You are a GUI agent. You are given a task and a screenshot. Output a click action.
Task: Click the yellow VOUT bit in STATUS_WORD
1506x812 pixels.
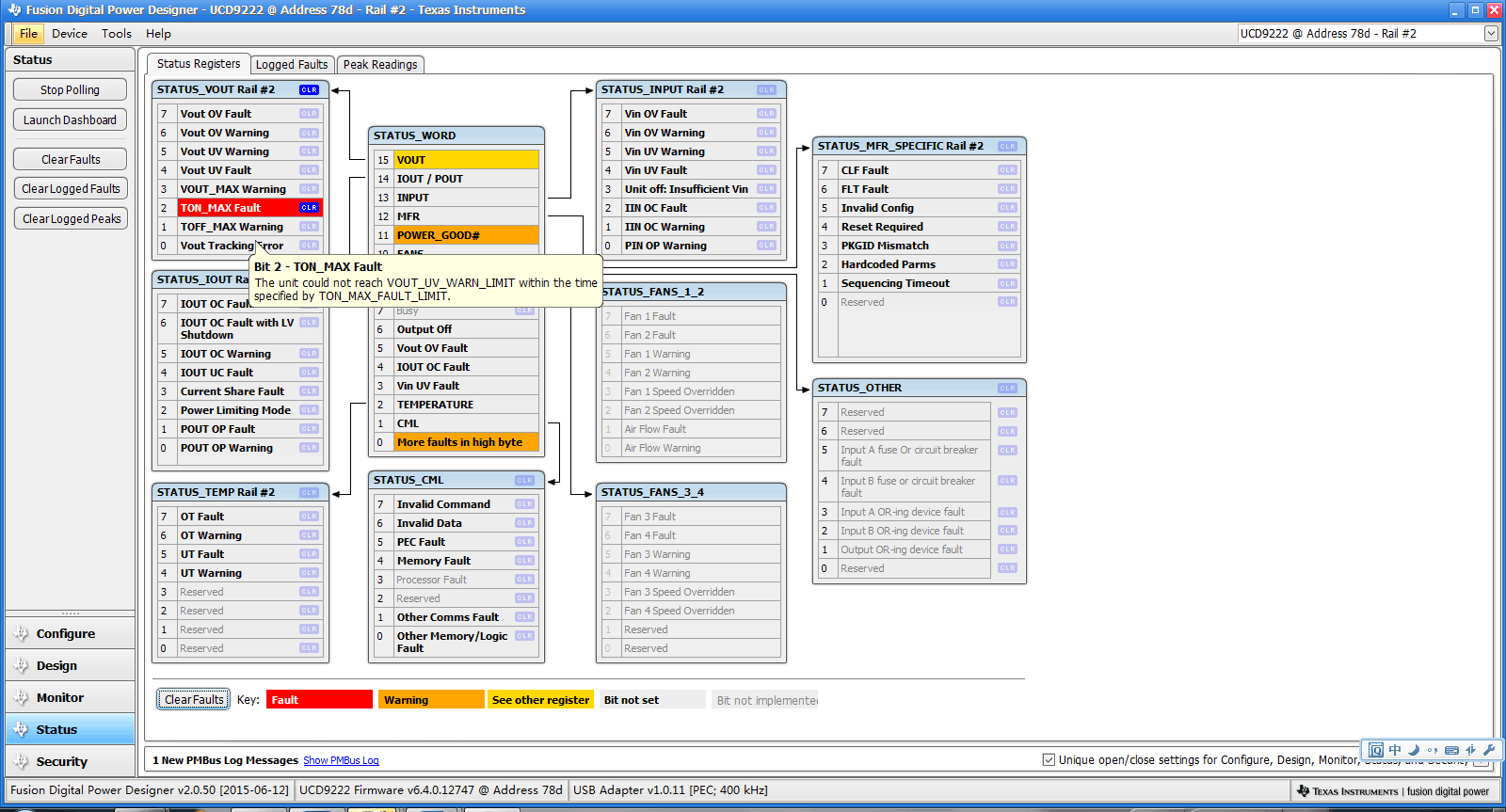[x=466, y=160]
